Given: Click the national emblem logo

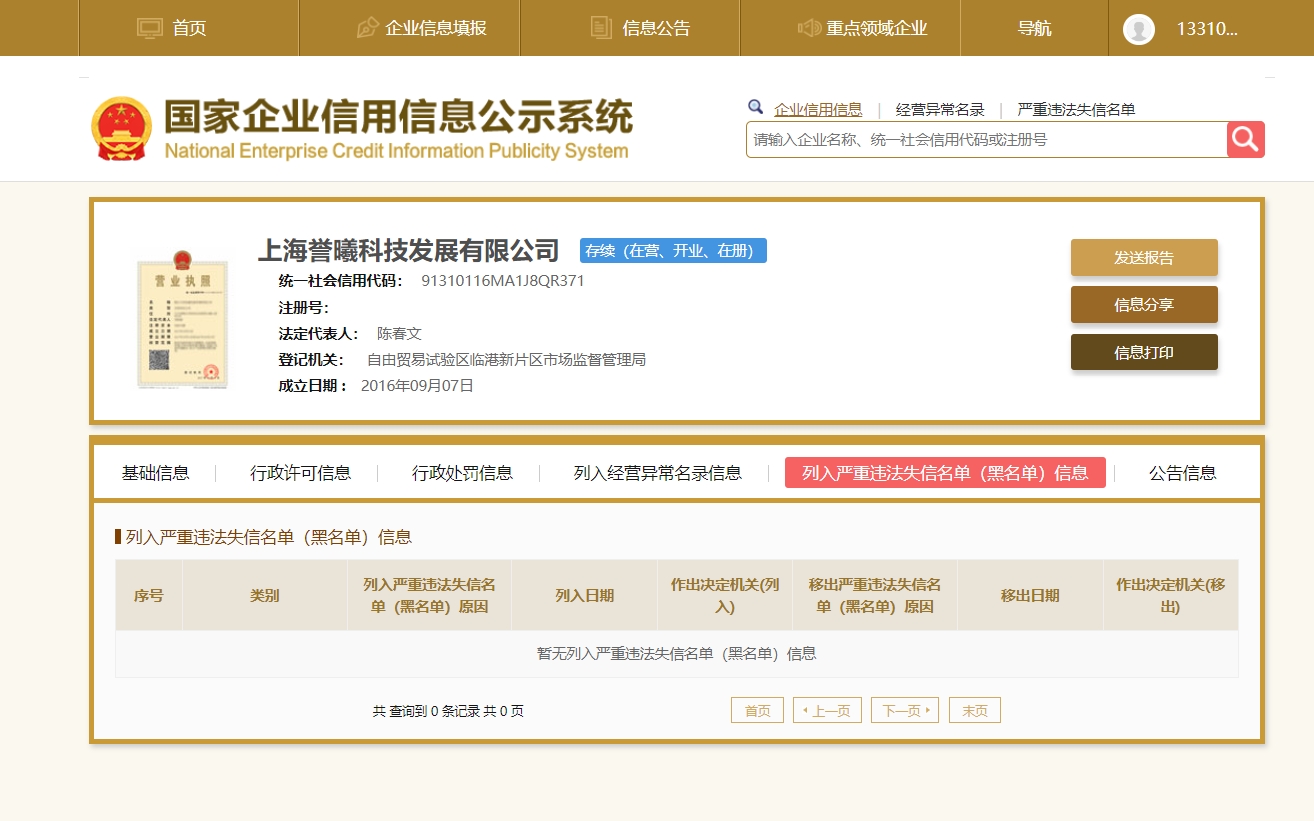Looking at the screenshot, I should (x=121, y=128).
